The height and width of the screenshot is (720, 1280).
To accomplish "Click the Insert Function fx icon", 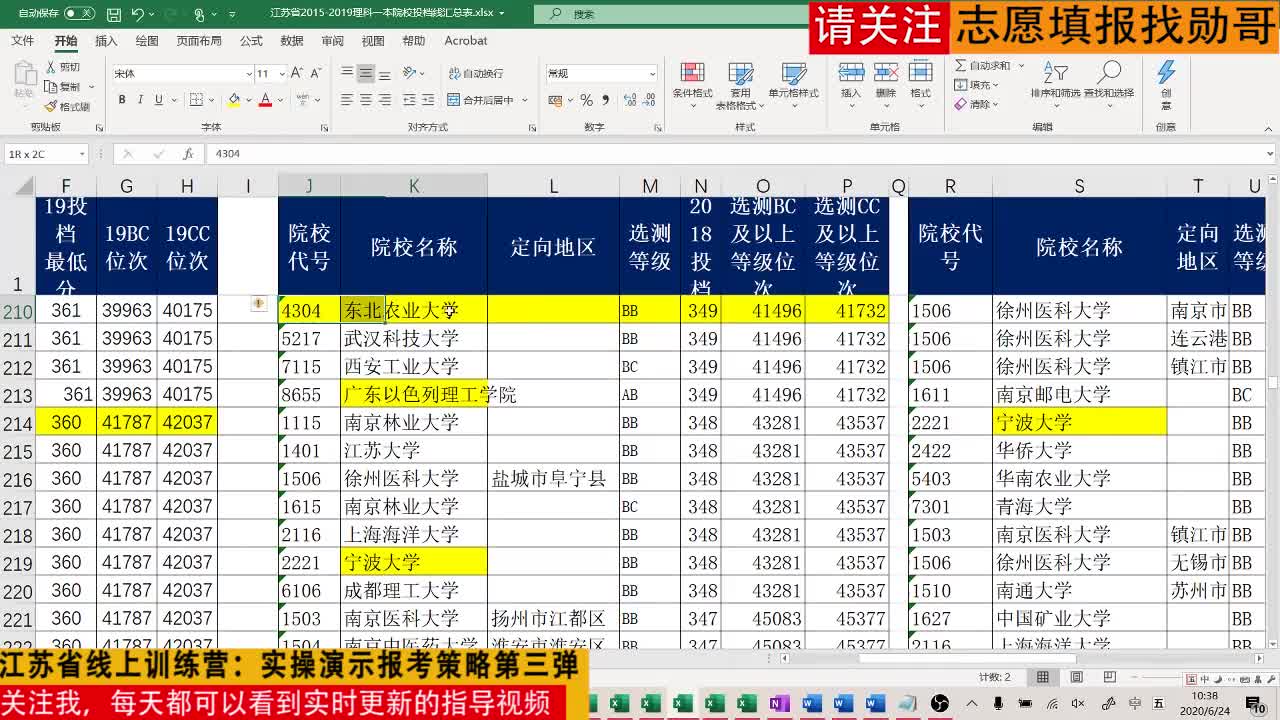I will (x=187, y=154).
